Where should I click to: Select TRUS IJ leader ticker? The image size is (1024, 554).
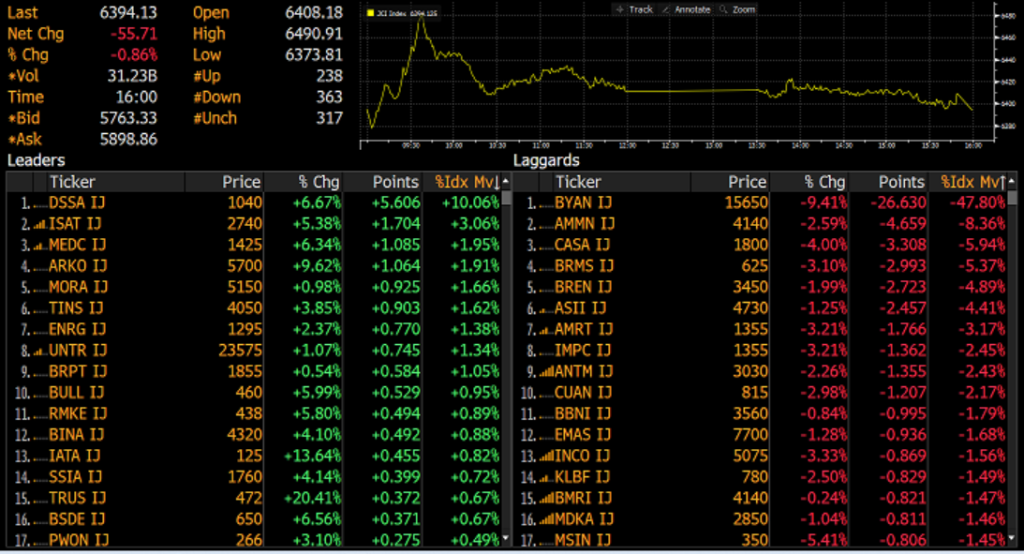77,498
